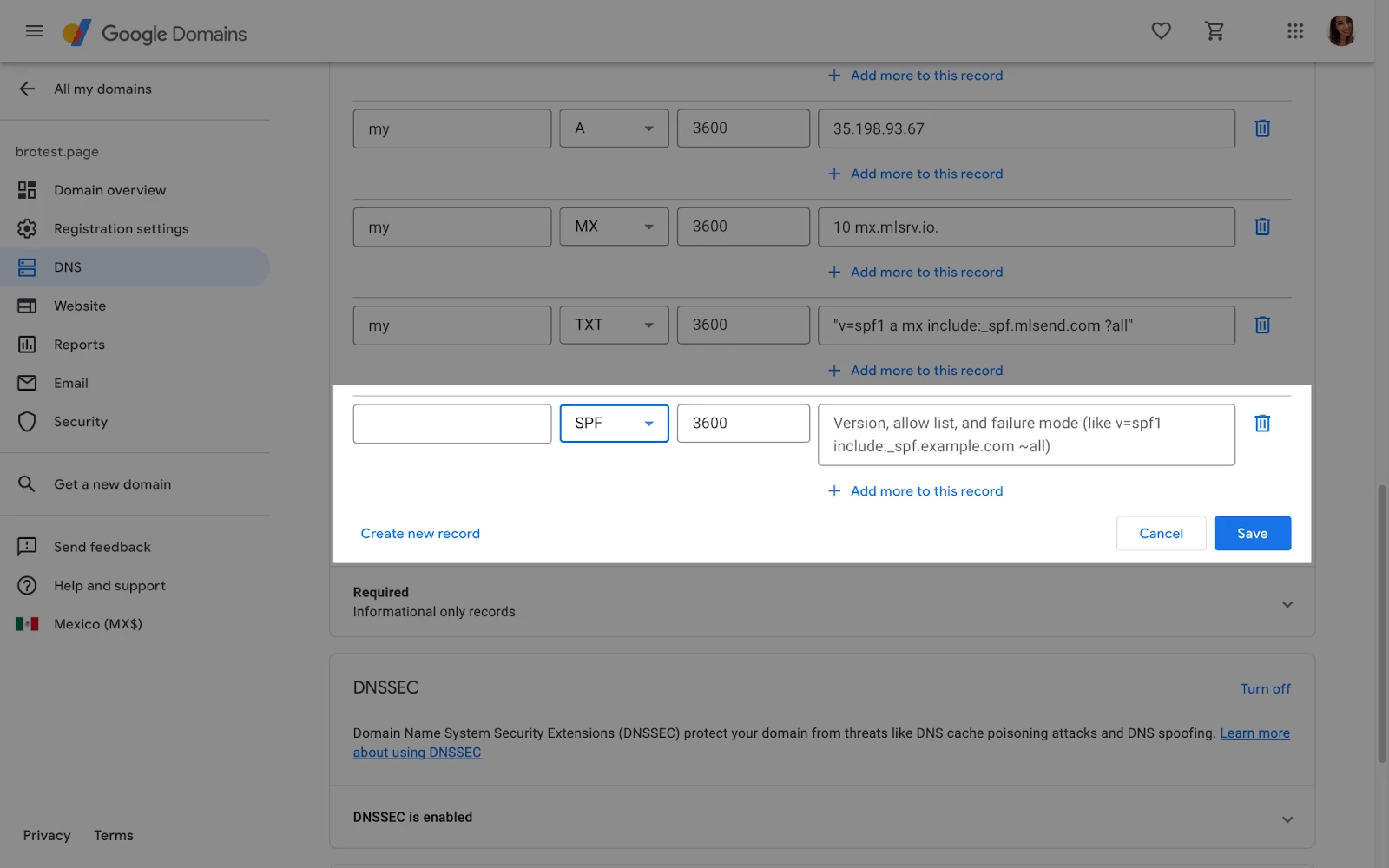Delete the MX record with trash icon
Viewport: 1389px width, 868px height.
click(1262, 227)
